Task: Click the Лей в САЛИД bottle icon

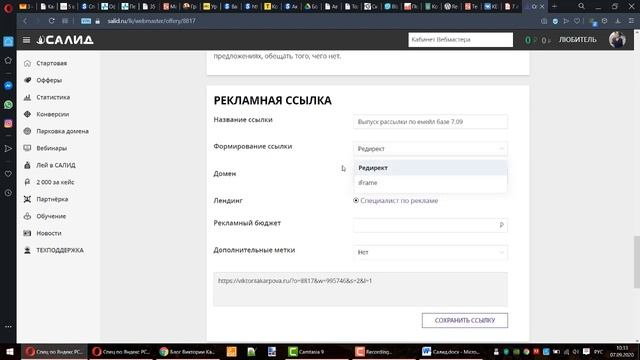Action: 27,165
